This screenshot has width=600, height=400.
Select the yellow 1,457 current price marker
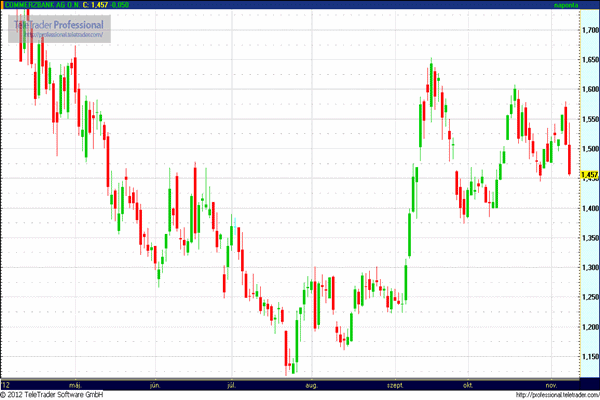click(589, 175)
